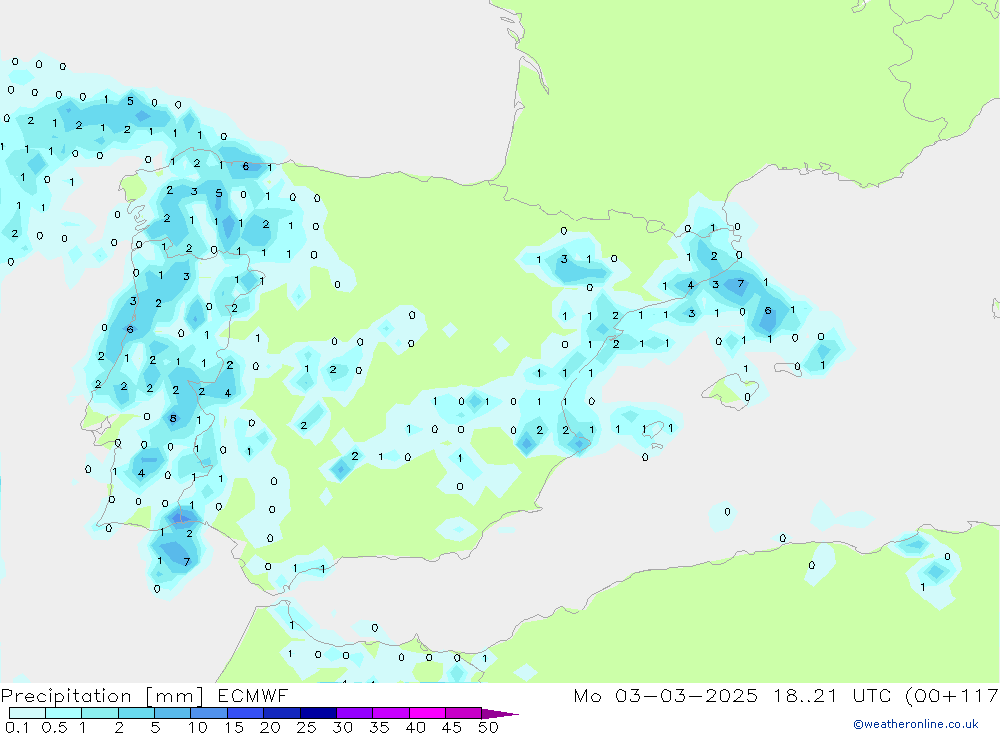Screen dimensions: 1000x733
Task: Click the legend scale label '10'
Action: tap(198, 727)
